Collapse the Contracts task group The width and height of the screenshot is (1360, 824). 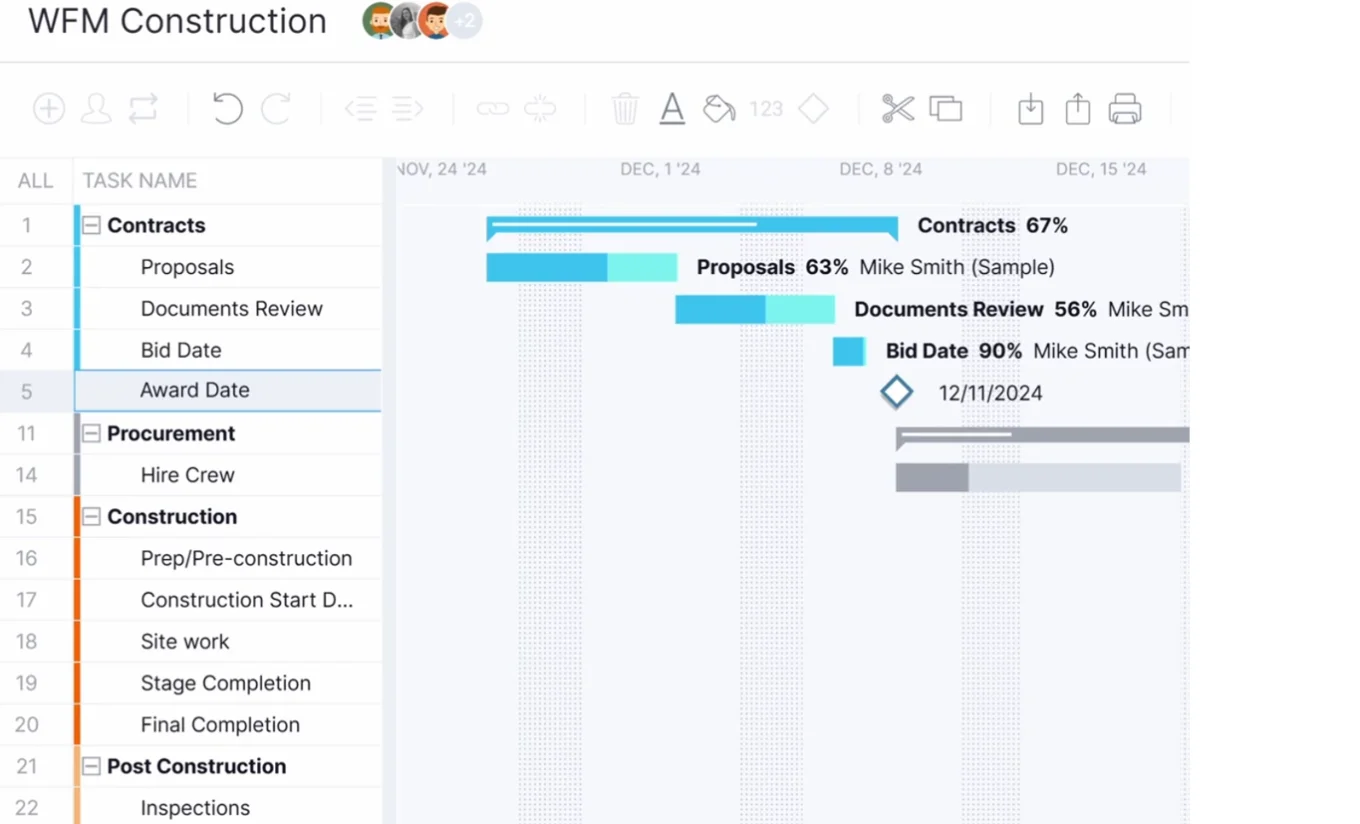(x=91, y=225)
